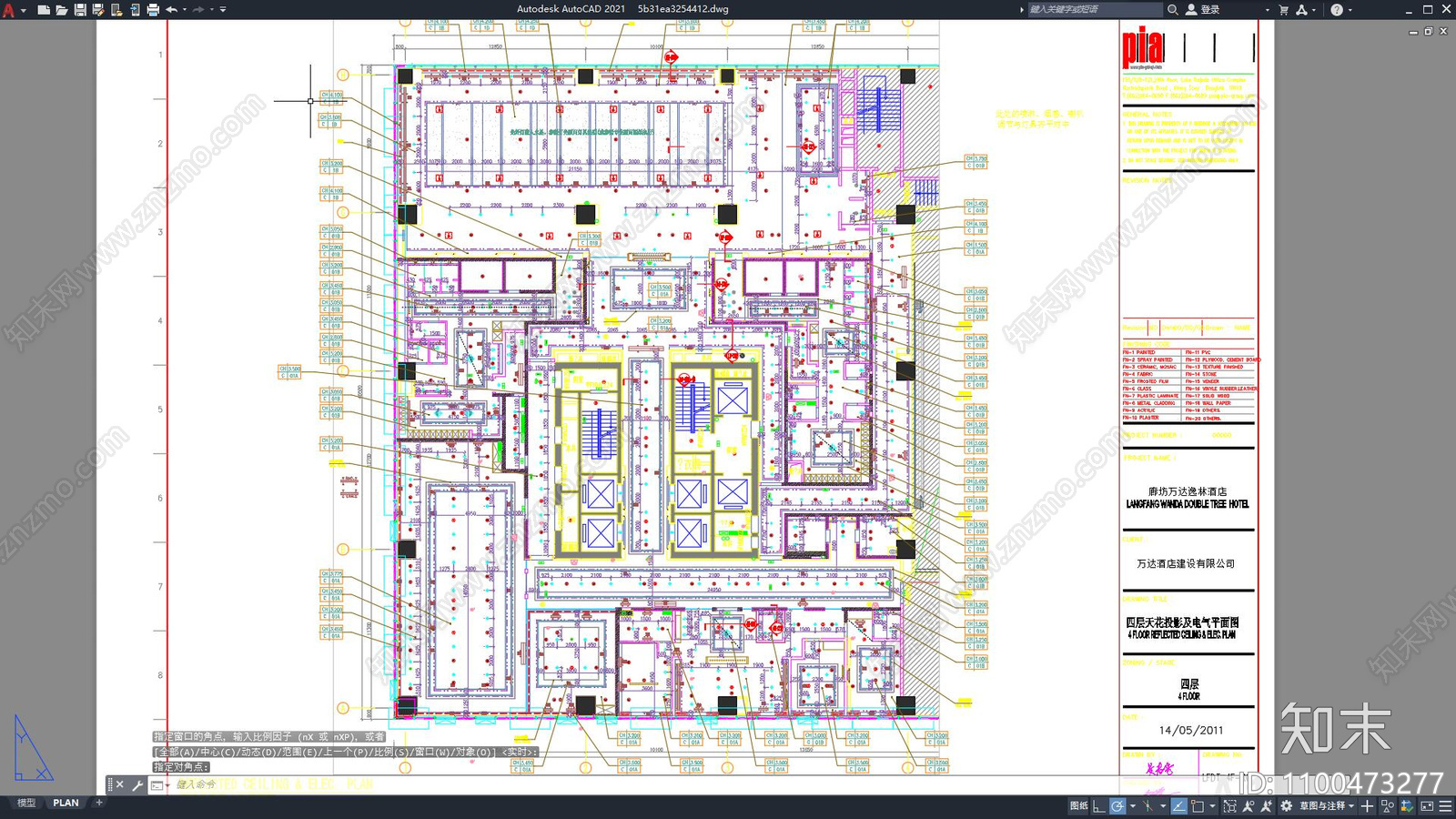Click the search magnifier icon
Image resolution: width=1456 pixels, height=819 pixels.
(1173, 10)
